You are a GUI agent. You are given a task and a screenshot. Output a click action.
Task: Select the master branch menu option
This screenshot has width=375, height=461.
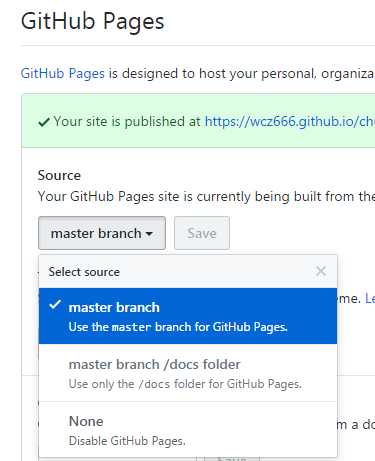coord(188,316)
